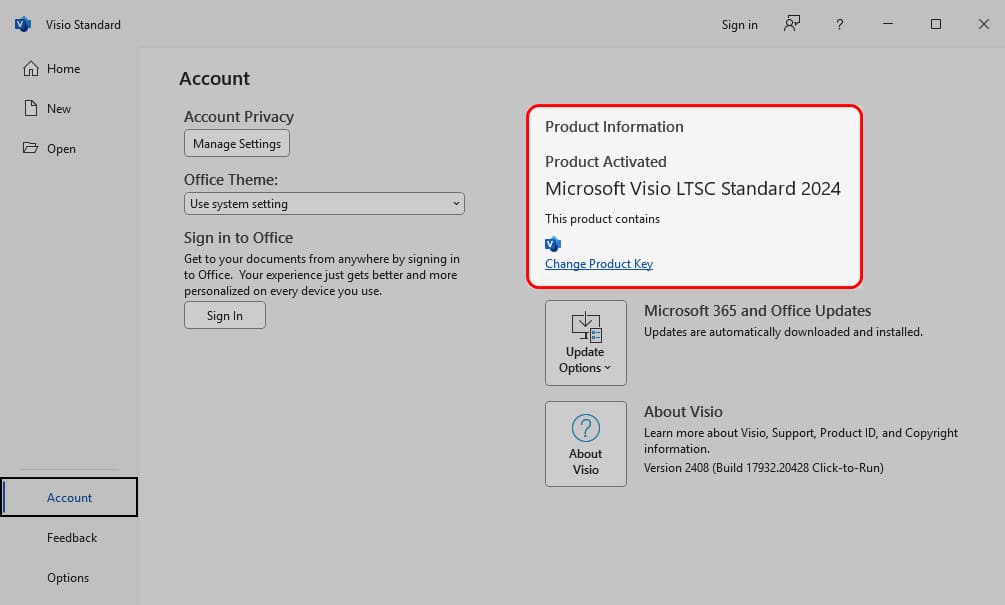Image resolution: width=1005 pixels, height=605 pixels.
Task: Open the feedback person icon in title bar
Action: pos(792,24)
